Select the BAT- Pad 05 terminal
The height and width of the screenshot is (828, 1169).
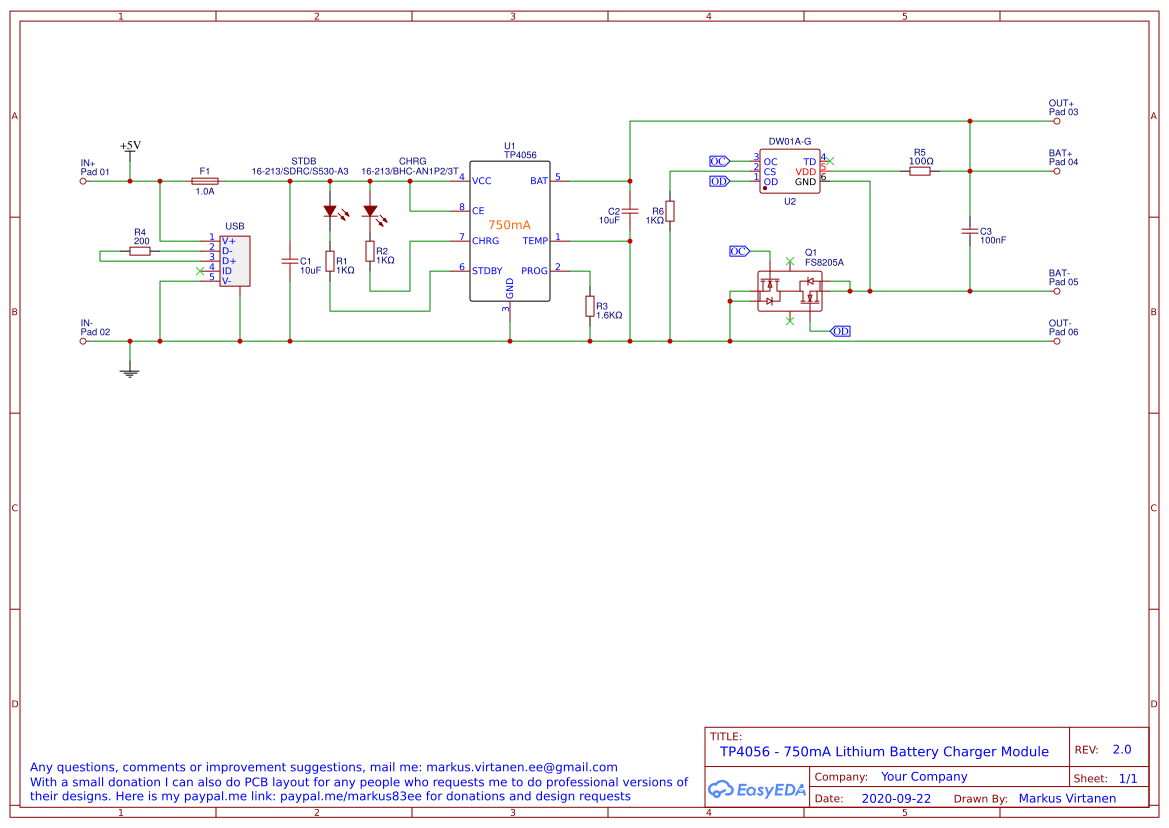coord(1056,291)
